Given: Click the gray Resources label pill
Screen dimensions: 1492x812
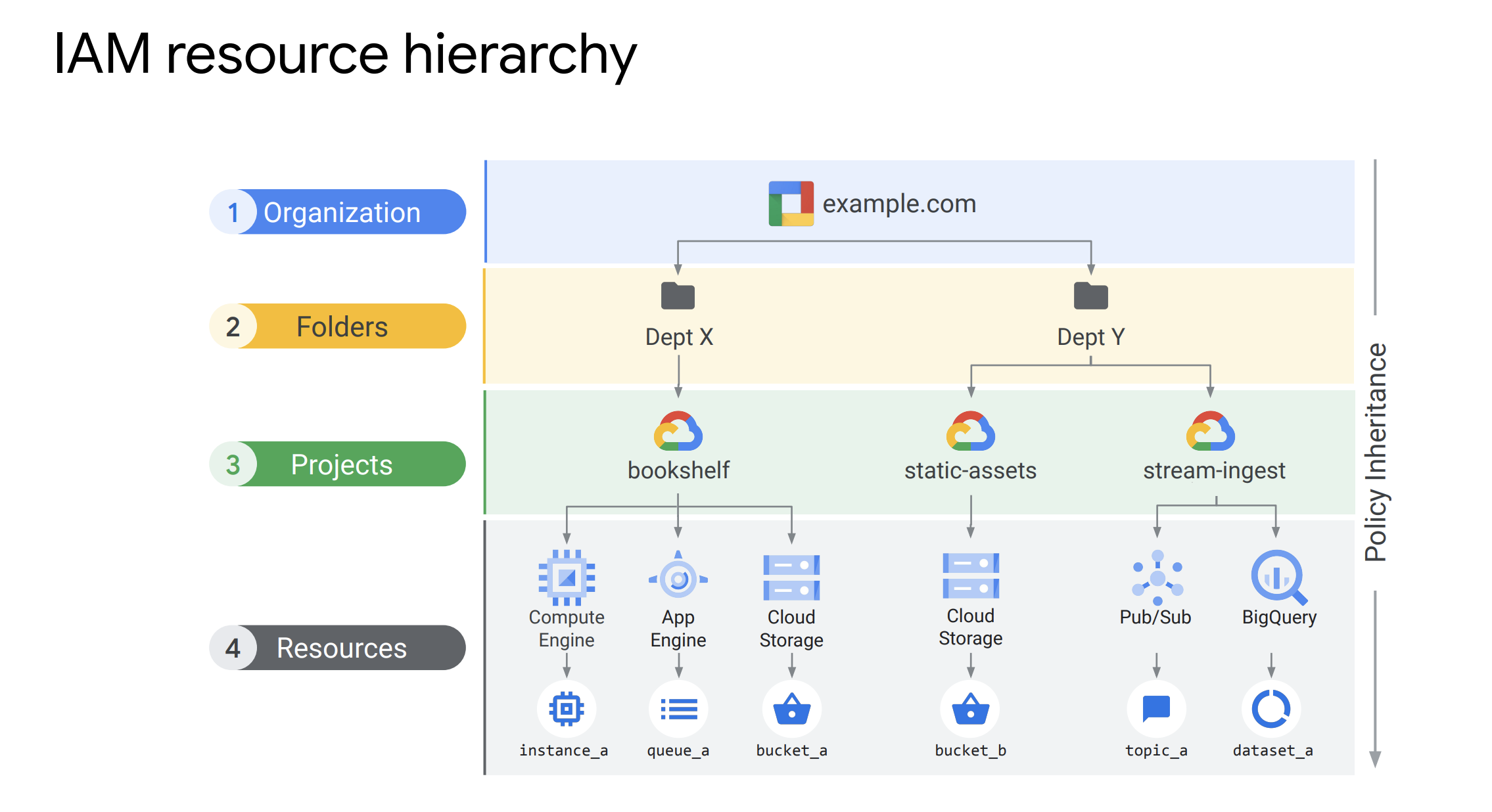Looking at the screenshot, I should 338,648.
